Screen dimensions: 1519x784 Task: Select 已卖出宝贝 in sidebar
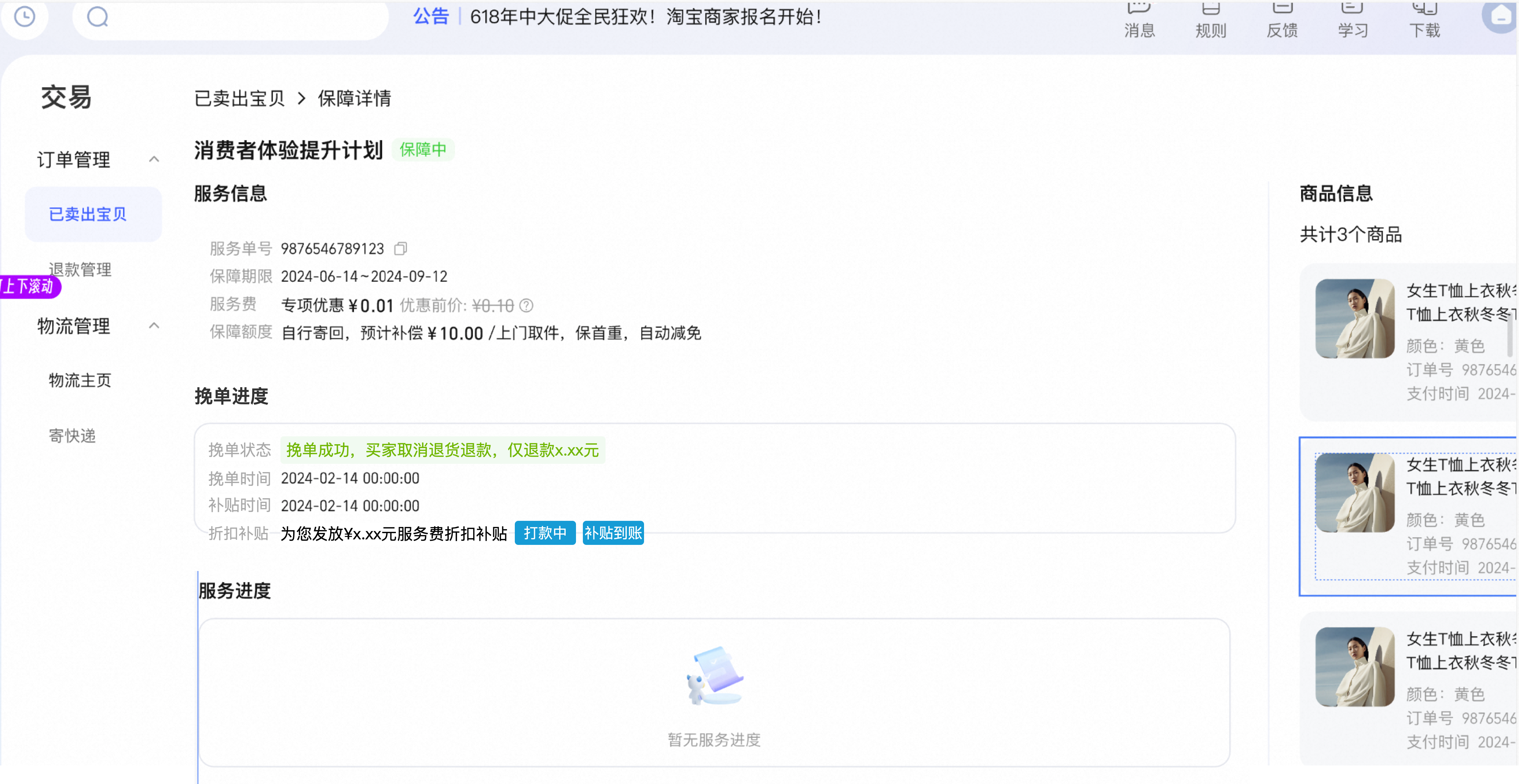click(93, 214)
